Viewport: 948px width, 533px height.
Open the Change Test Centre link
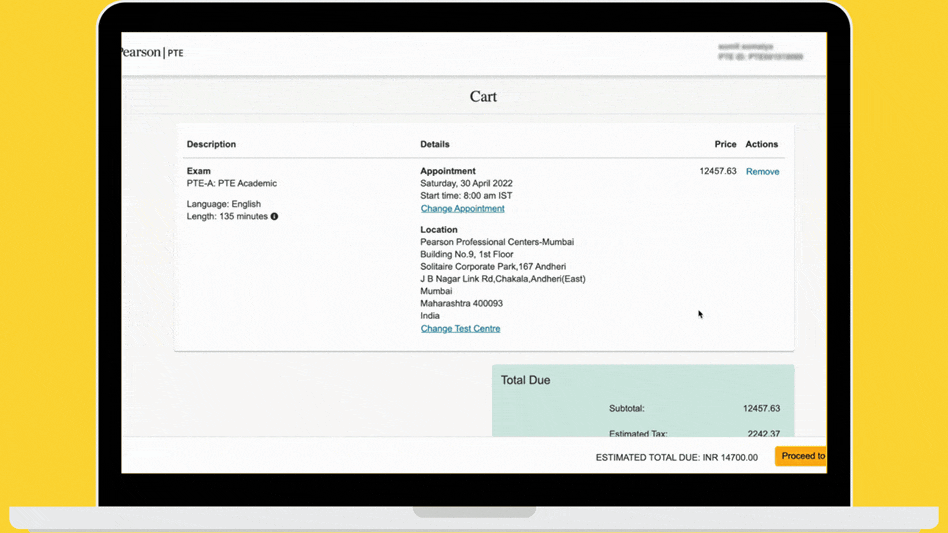[460, 329]
